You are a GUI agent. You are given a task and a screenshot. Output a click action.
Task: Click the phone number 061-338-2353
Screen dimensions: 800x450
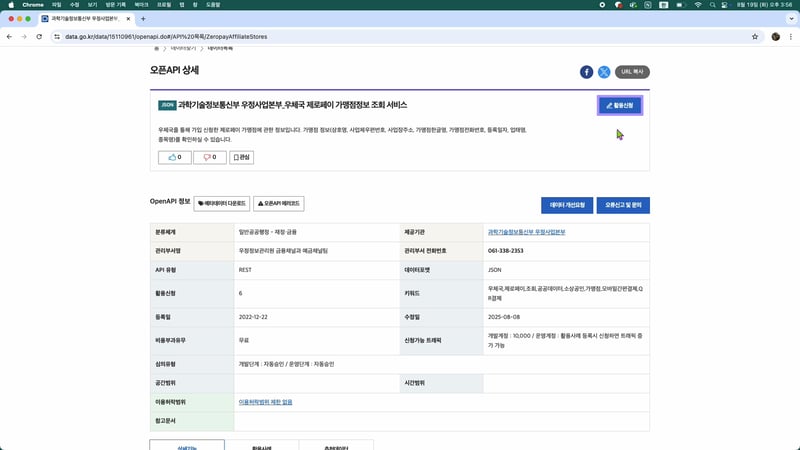pos(506,251)
